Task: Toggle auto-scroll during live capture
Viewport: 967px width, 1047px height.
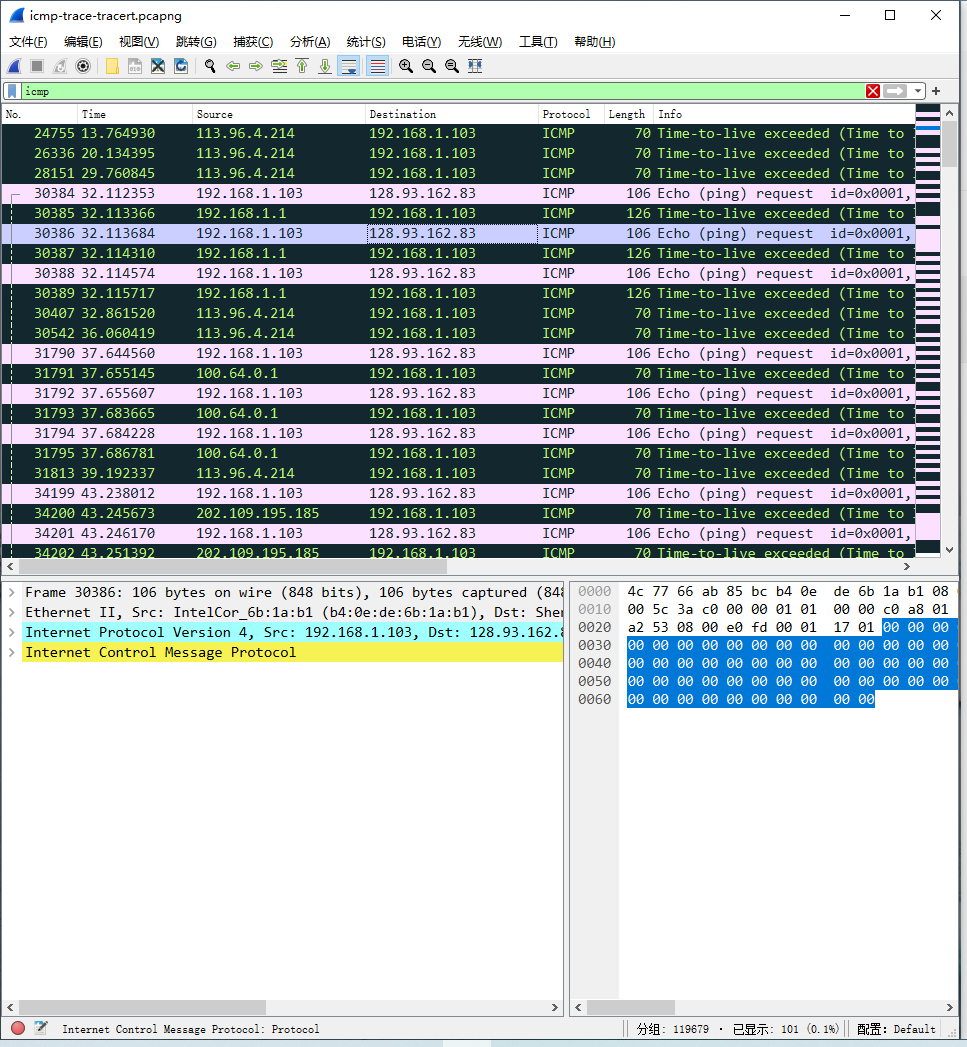Action: pos(349,66)
